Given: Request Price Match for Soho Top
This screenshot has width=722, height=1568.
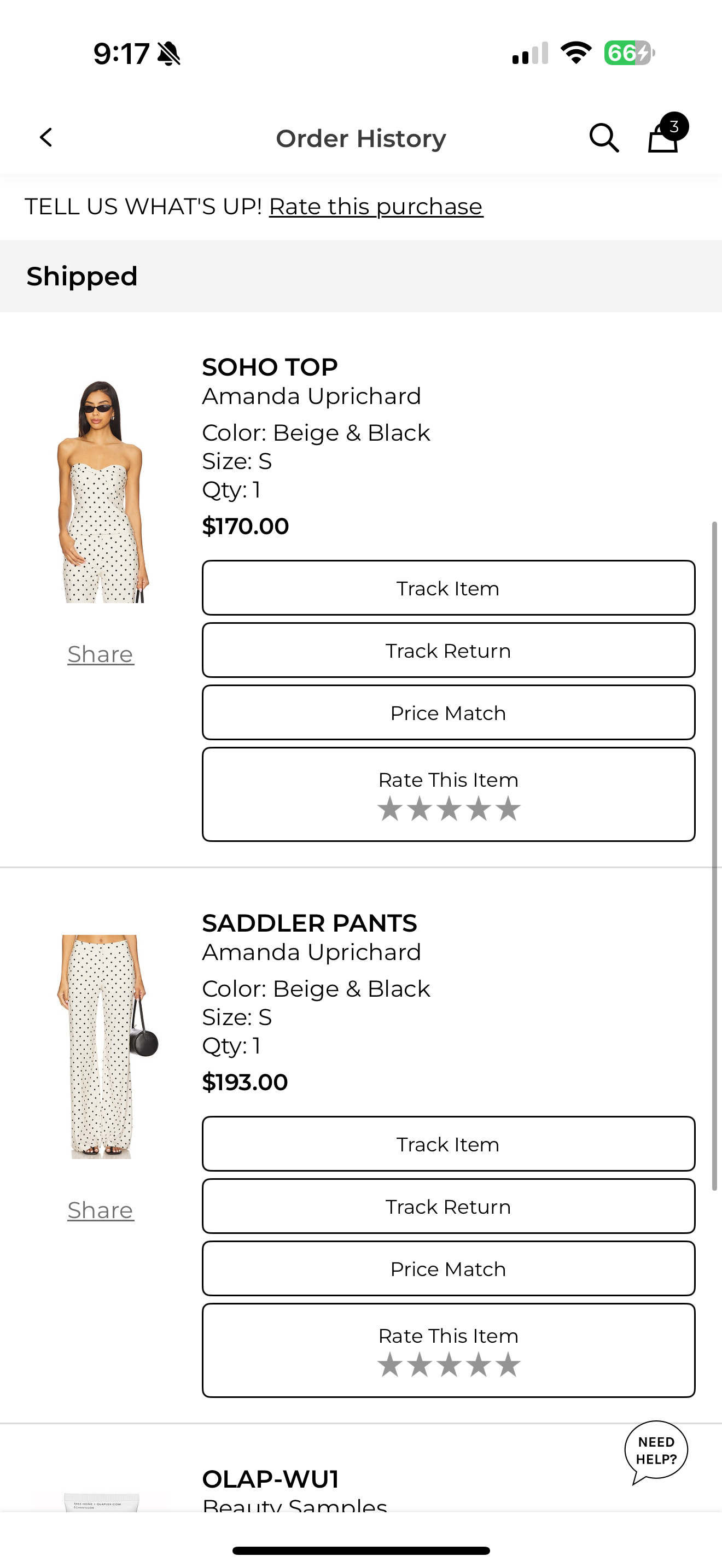Looking at the screenshot, I should tap(449, 712).
